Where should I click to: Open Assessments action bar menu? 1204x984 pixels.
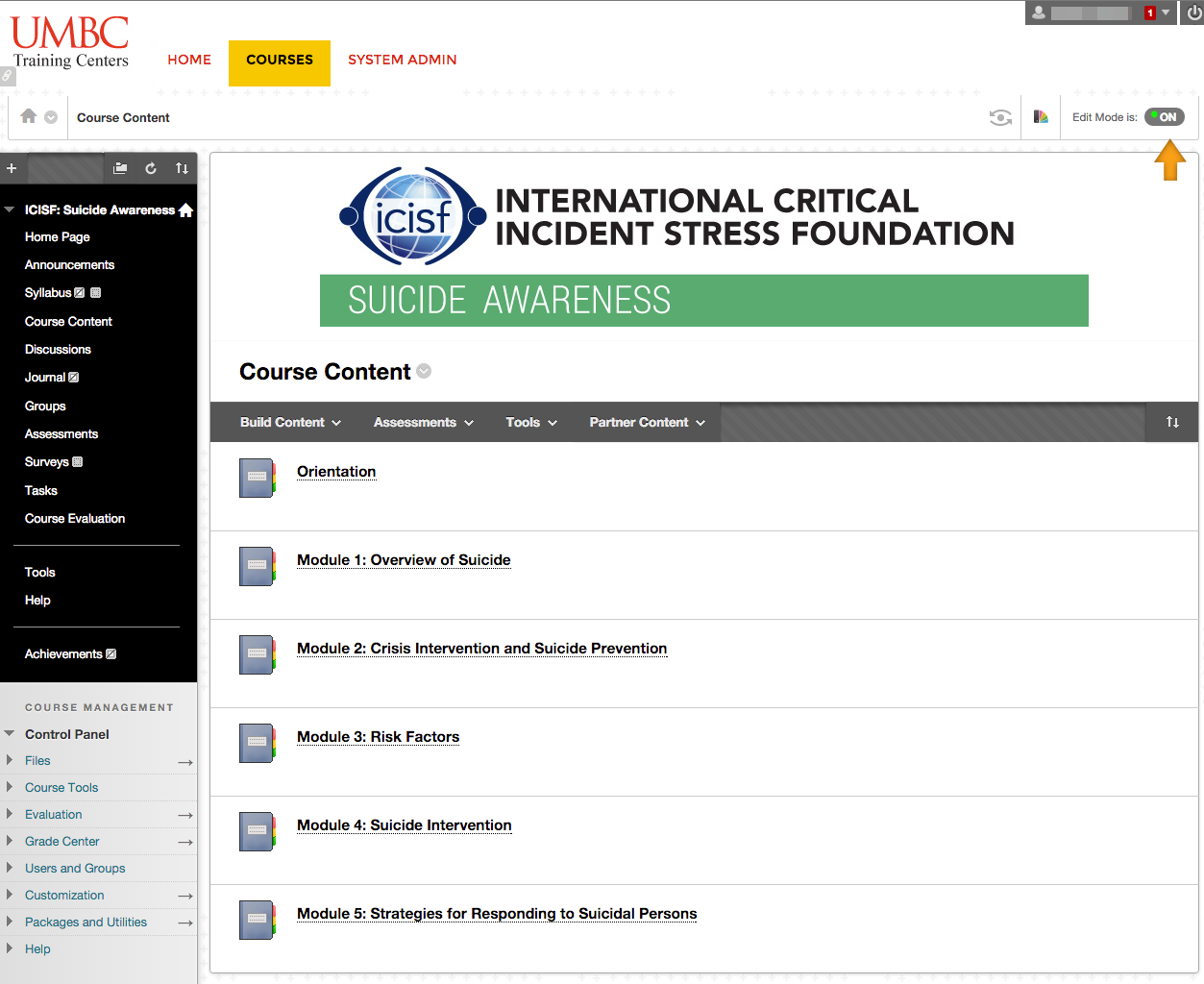click(x=424, y=422)
